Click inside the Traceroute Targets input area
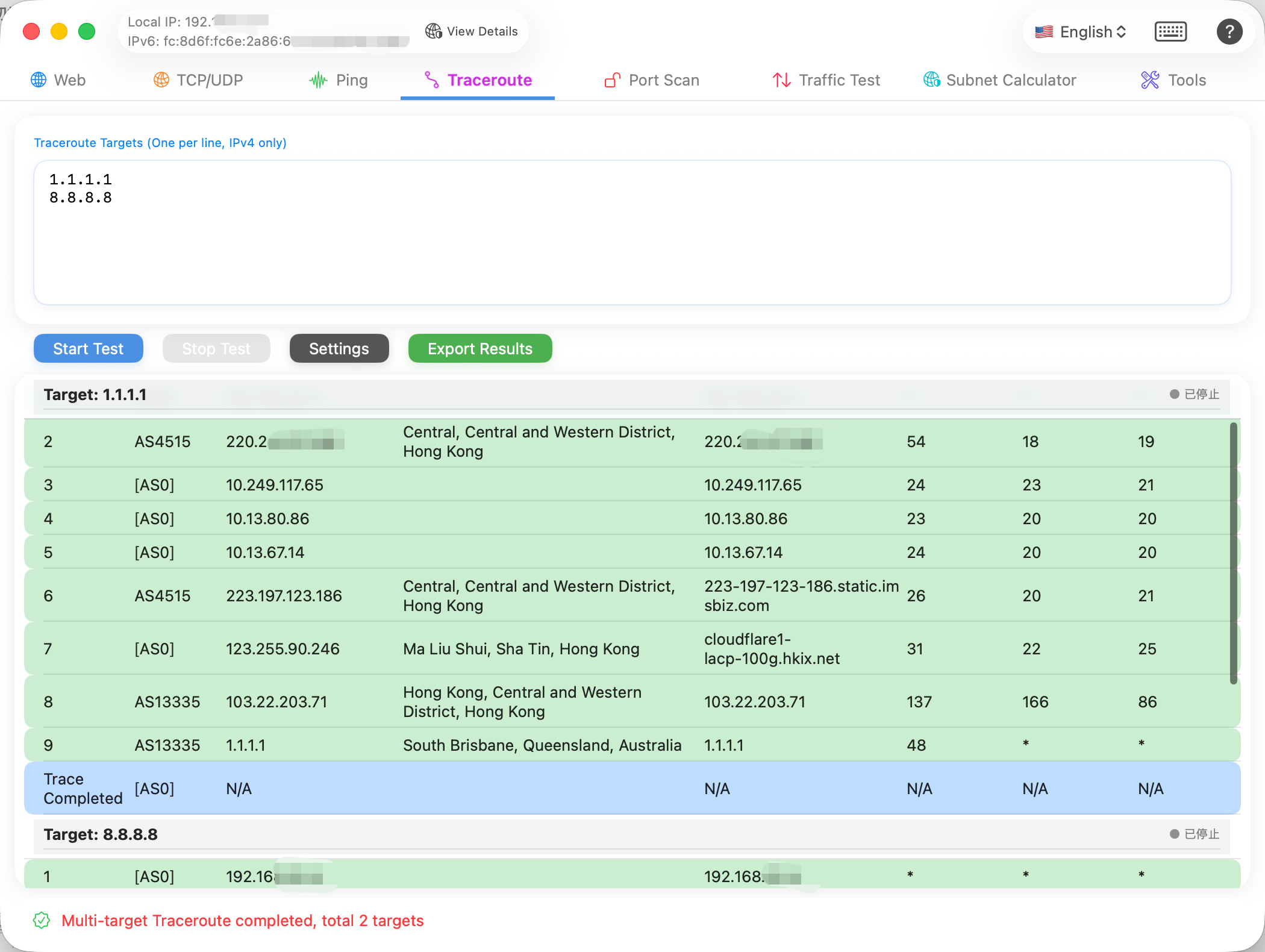The width and height of the screenshot is (1265, 952). point(632,232)
